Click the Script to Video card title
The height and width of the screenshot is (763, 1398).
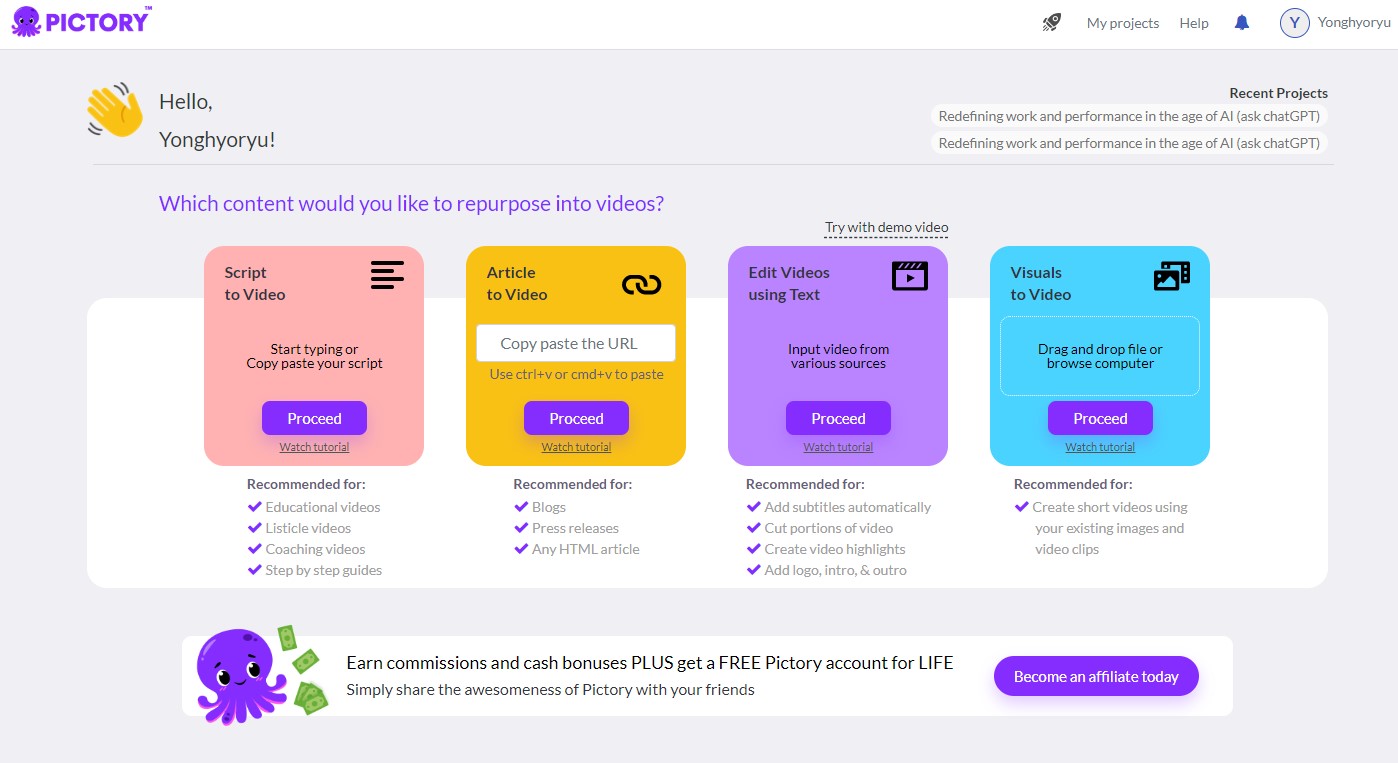point(255,283)
